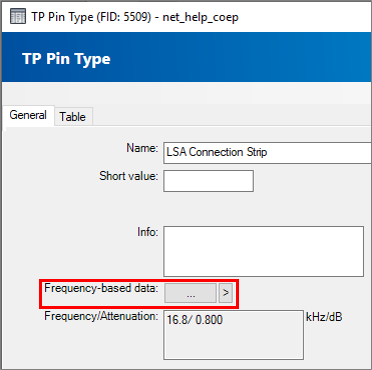Click the Short value label

click(x=128, y=176)
